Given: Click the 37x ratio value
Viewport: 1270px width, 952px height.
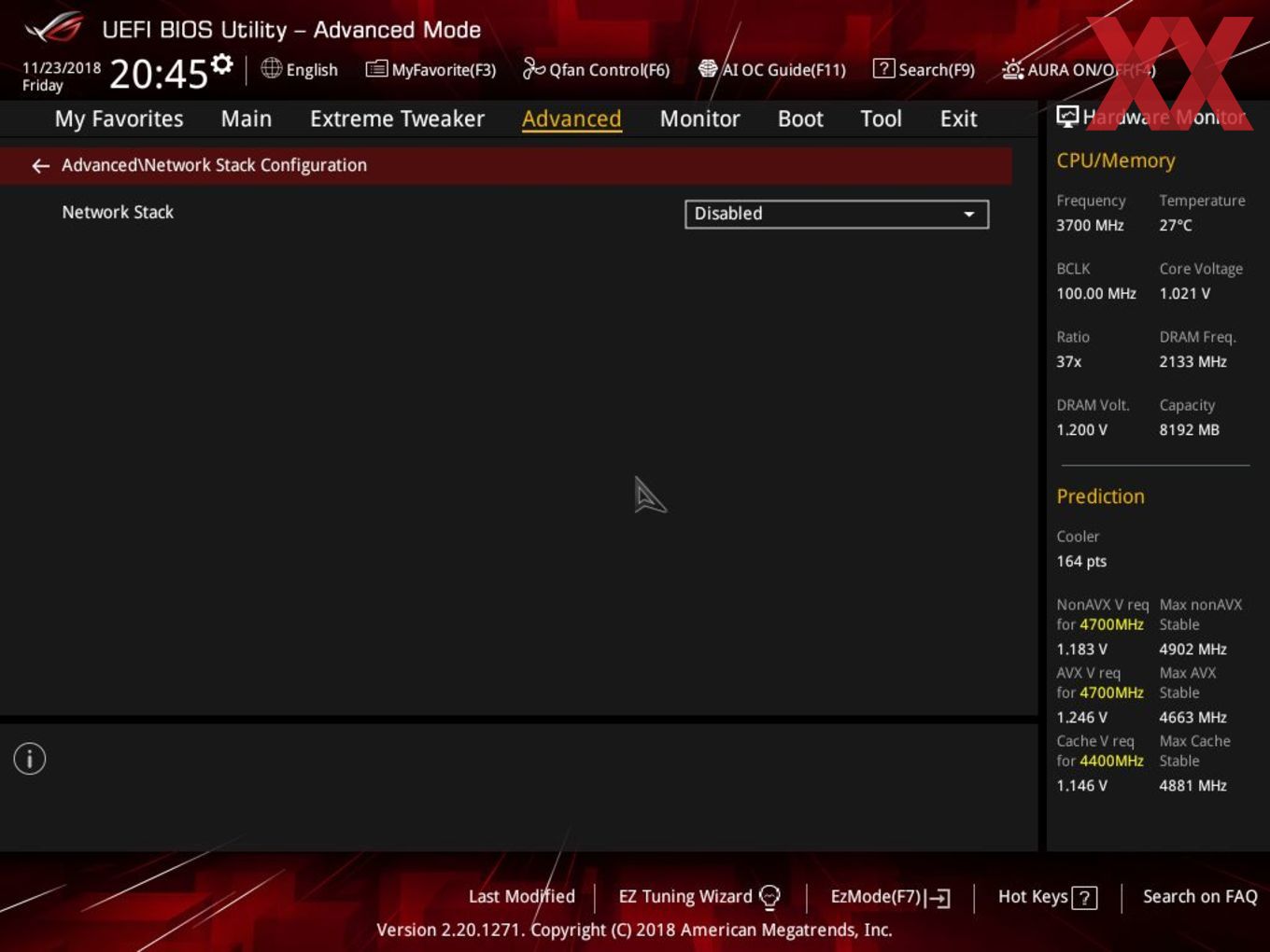Looking at the screenshot, I should 1069,361.
